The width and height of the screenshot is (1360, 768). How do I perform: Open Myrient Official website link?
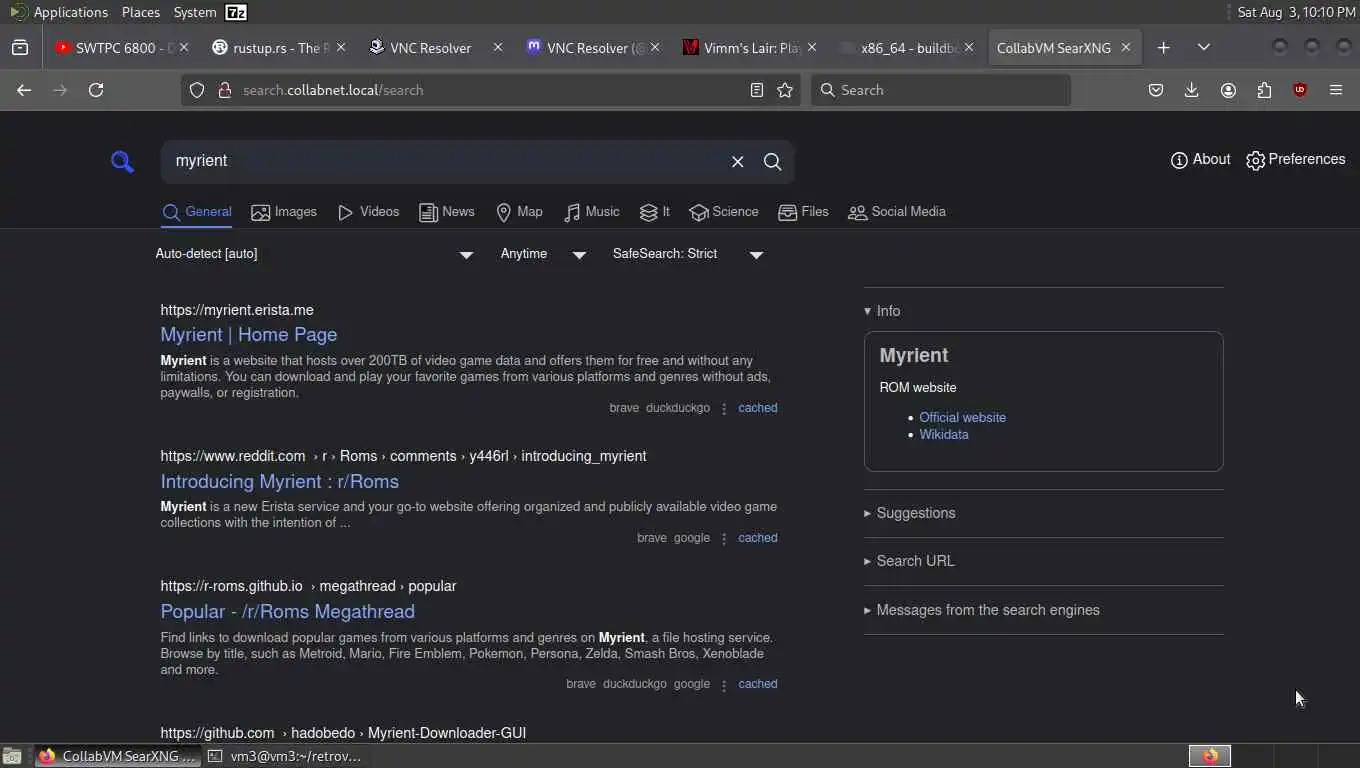[x=962, y=418]
